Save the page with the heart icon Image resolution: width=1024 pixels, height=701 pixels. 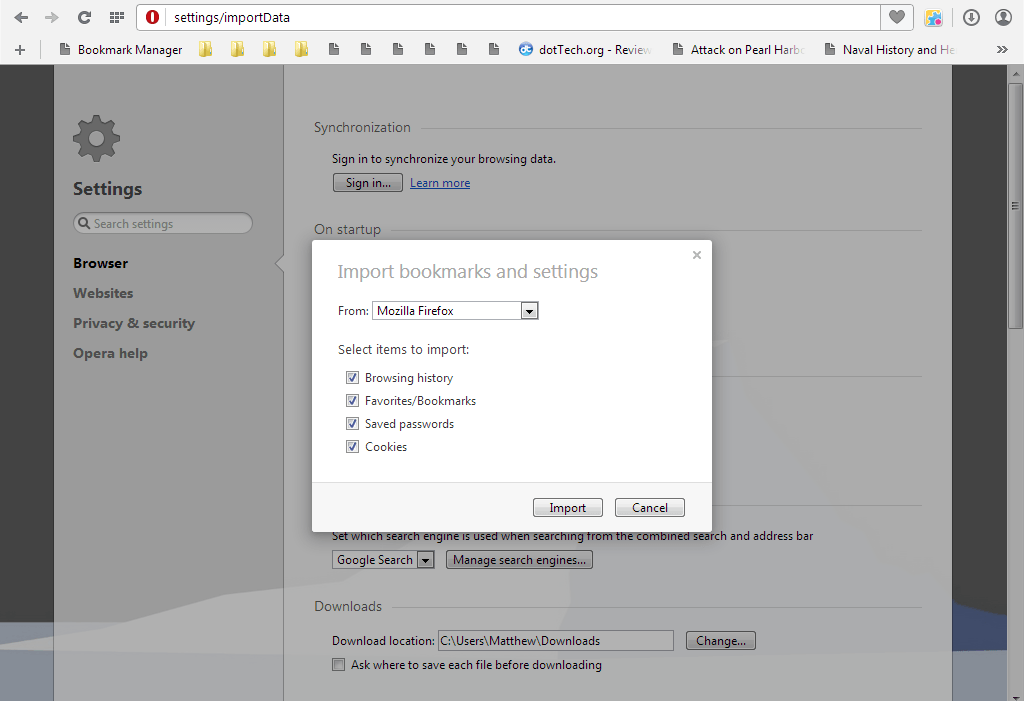[897, 17]
